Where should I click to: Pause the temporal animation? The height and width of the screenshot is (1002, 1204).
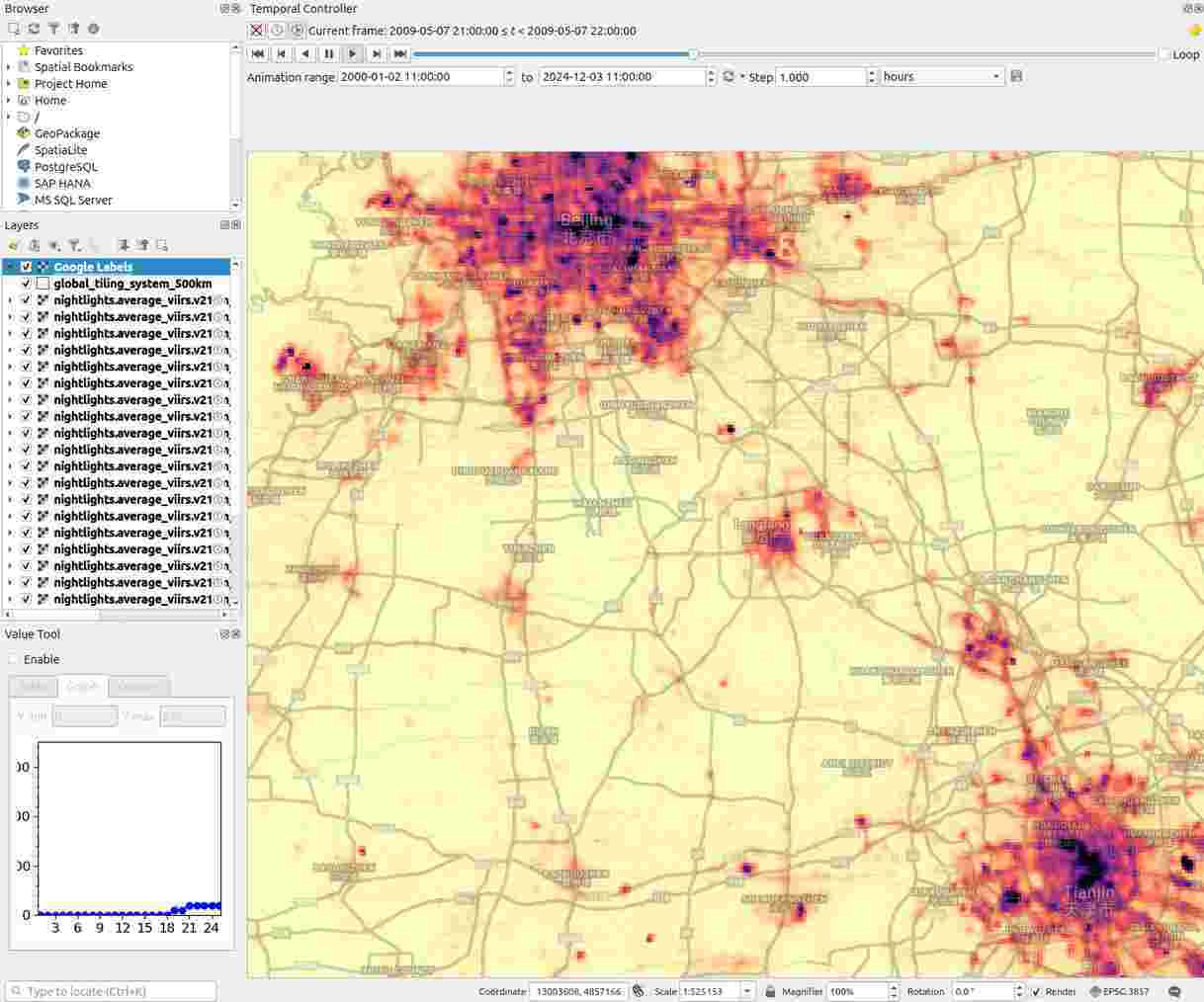tap(329, 54)
